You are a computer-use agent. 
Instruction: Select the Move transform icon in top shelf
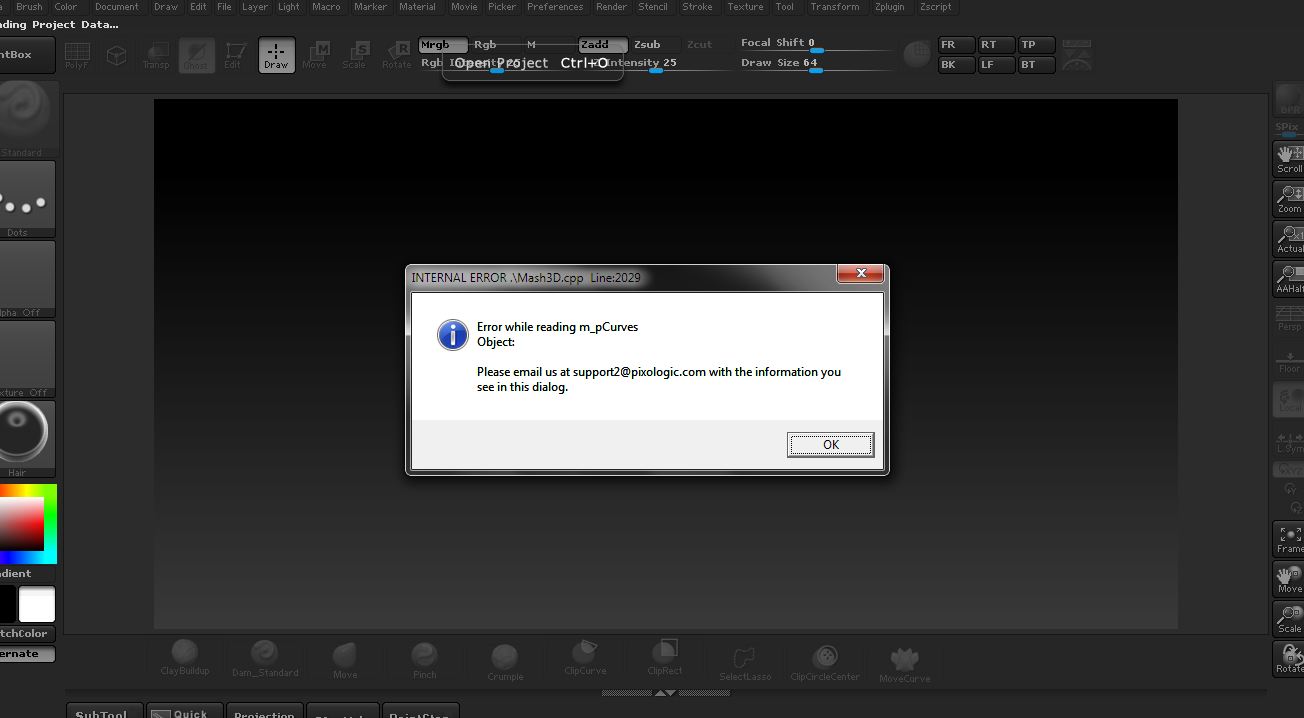click(315, 55)
